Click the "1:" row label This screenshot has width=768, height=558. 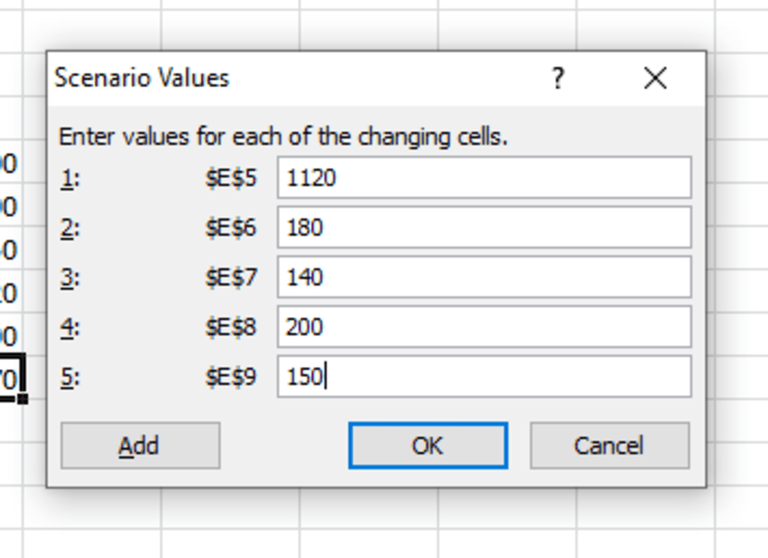coord(70,178)
